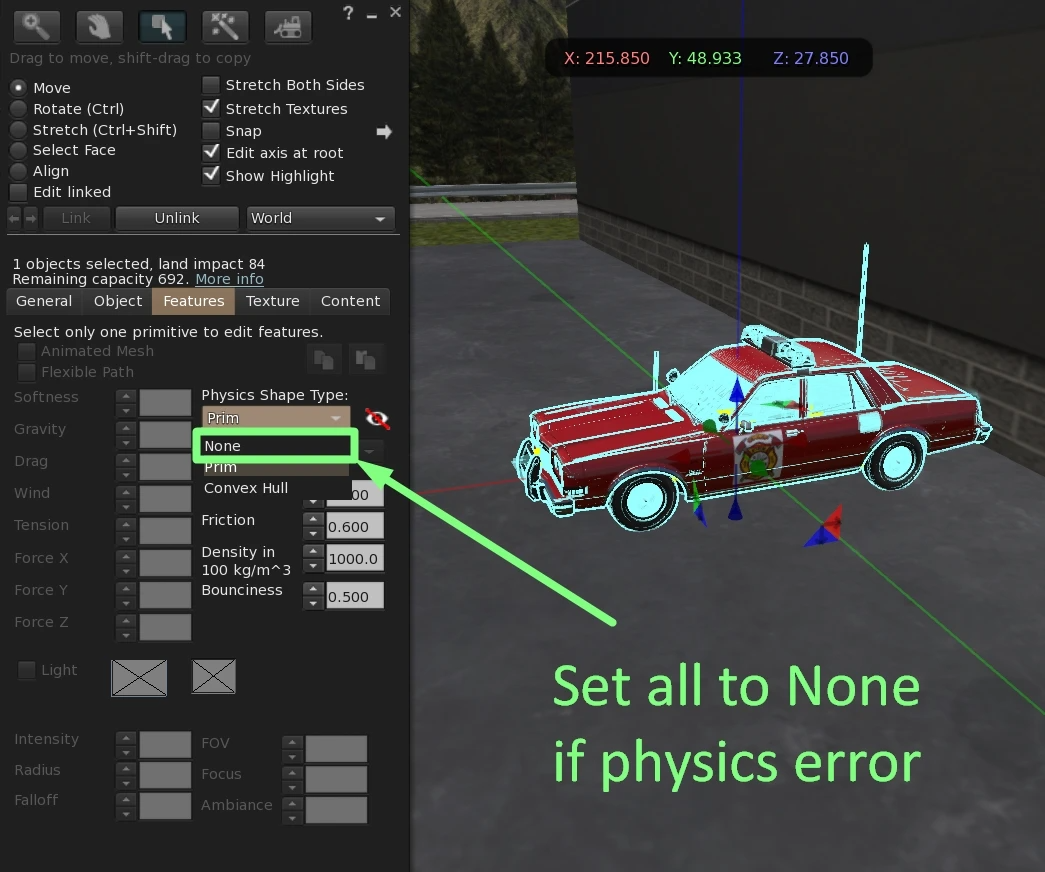Viewport: 1045px width, 872px height.
Task: Select the Land bulldozer tool
Action: tap(288, 26)
